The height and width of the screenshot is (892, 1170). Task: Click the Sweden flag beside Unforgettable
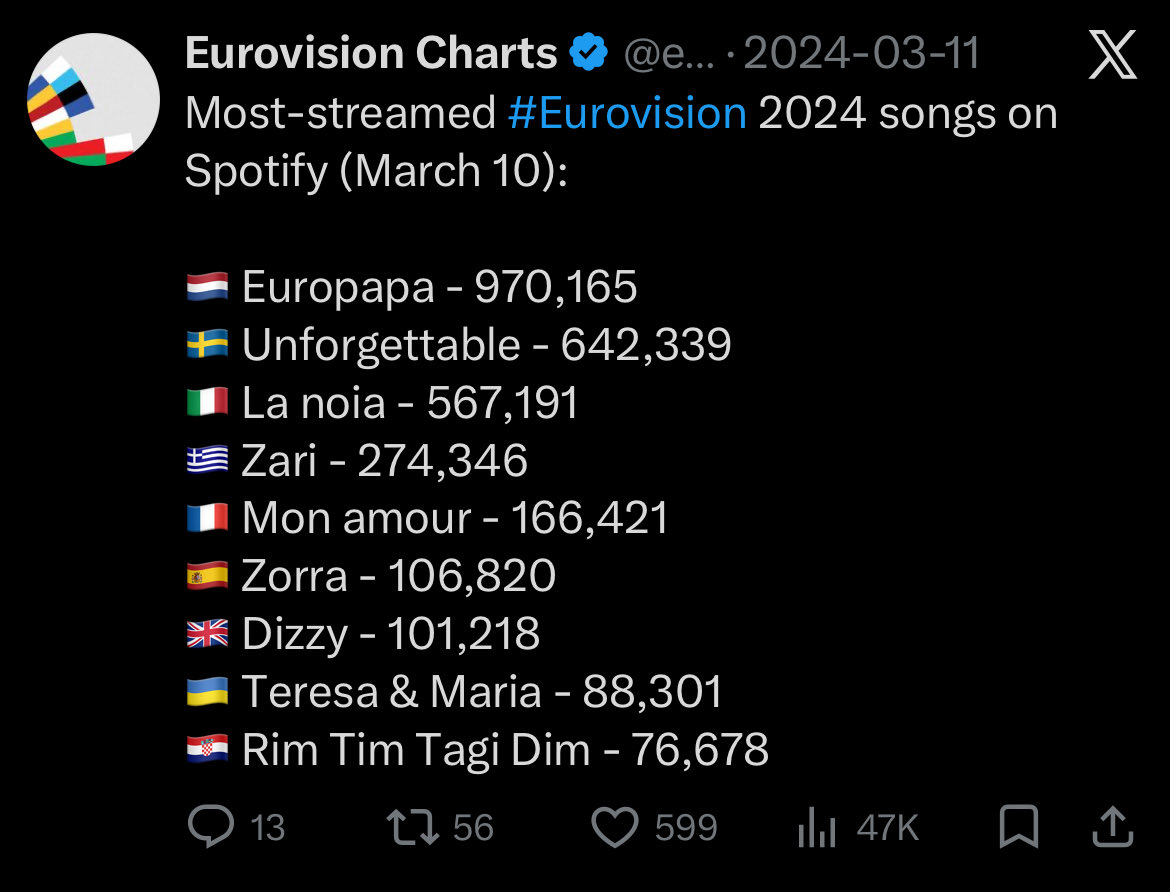(x=207, y=345)
